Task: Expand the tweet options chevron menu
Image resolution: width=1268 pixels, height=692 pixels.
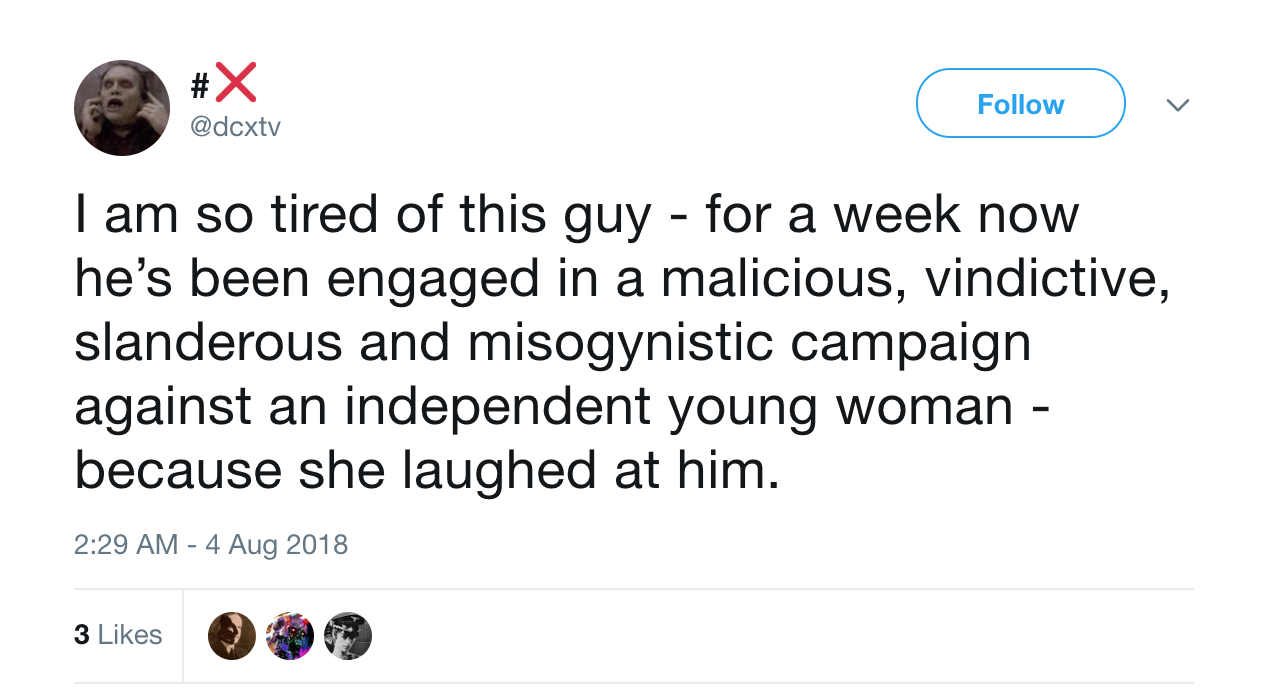Action: click(x=1178, y=105)
